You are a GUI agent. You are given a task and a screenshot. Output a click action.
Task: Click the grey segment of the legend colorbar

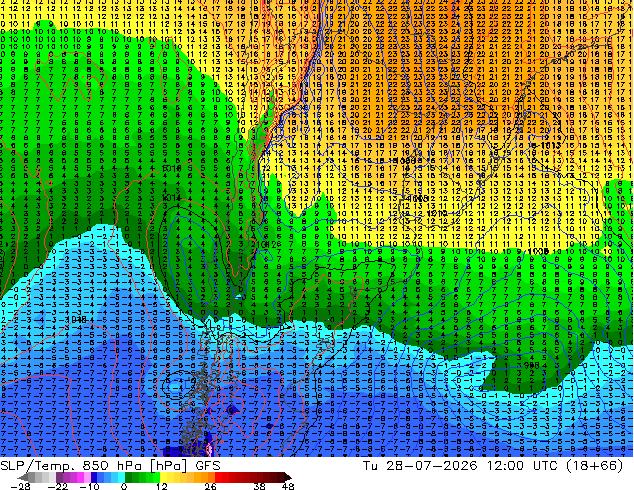[x=38, y=477]
